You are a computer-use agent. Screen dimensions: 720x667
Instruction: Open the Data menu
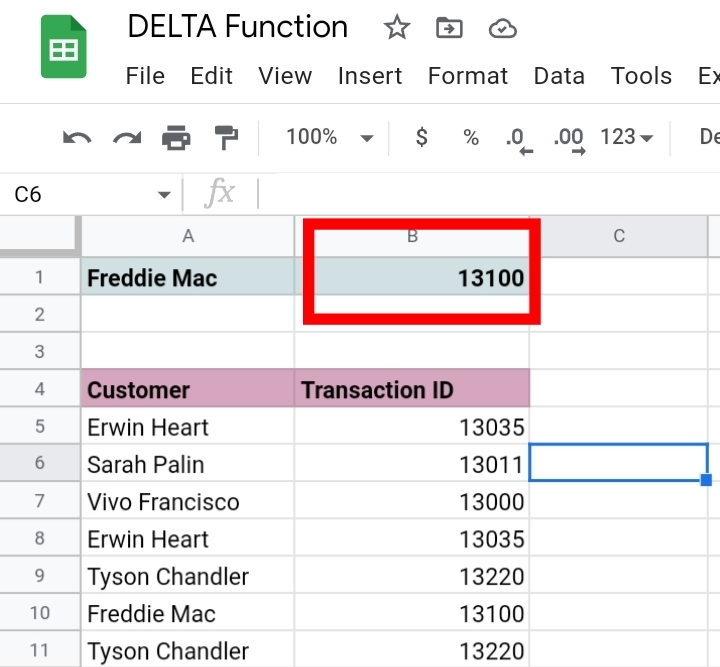[559, 76]
